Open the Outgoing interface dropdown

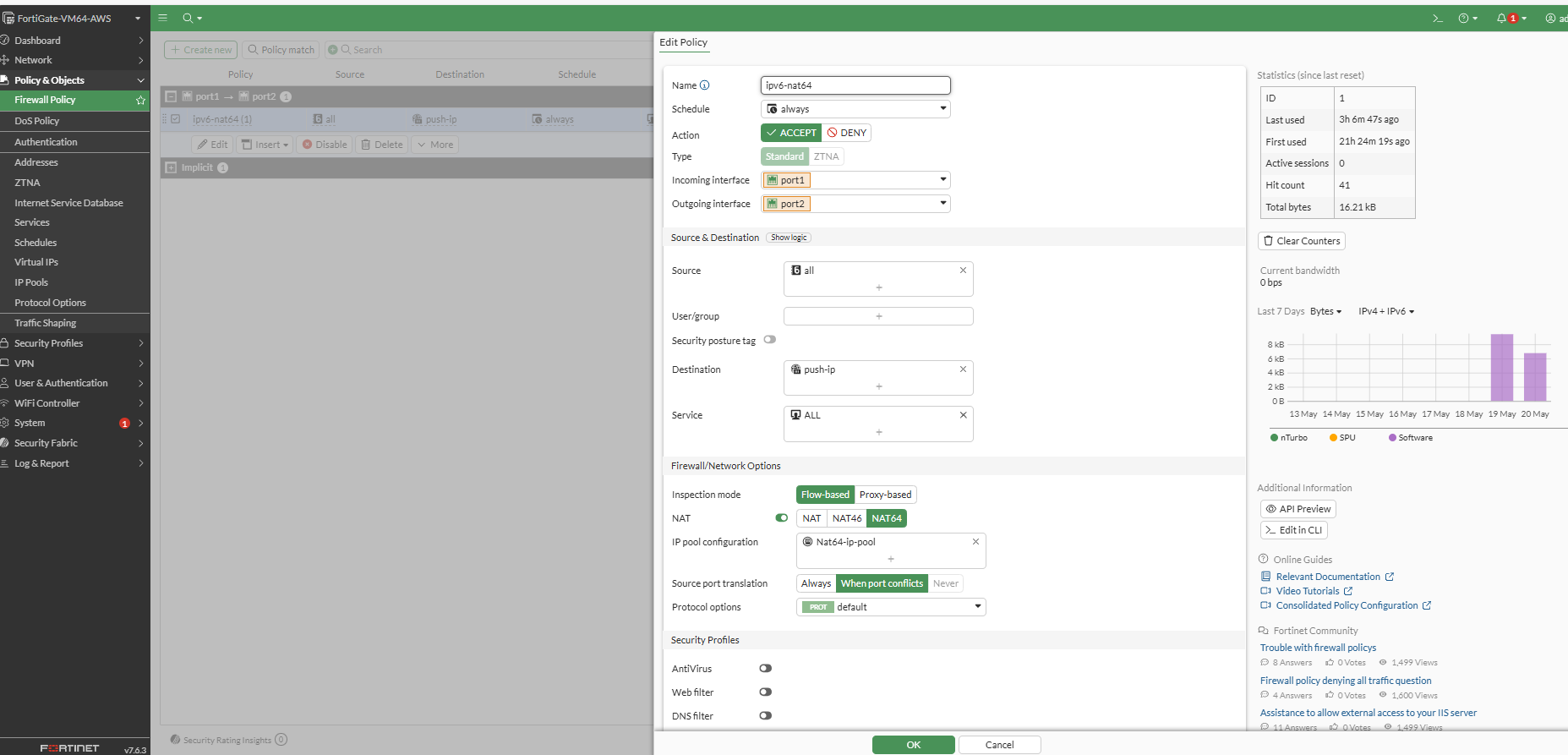pyautogui.click(x=855, y=204)
